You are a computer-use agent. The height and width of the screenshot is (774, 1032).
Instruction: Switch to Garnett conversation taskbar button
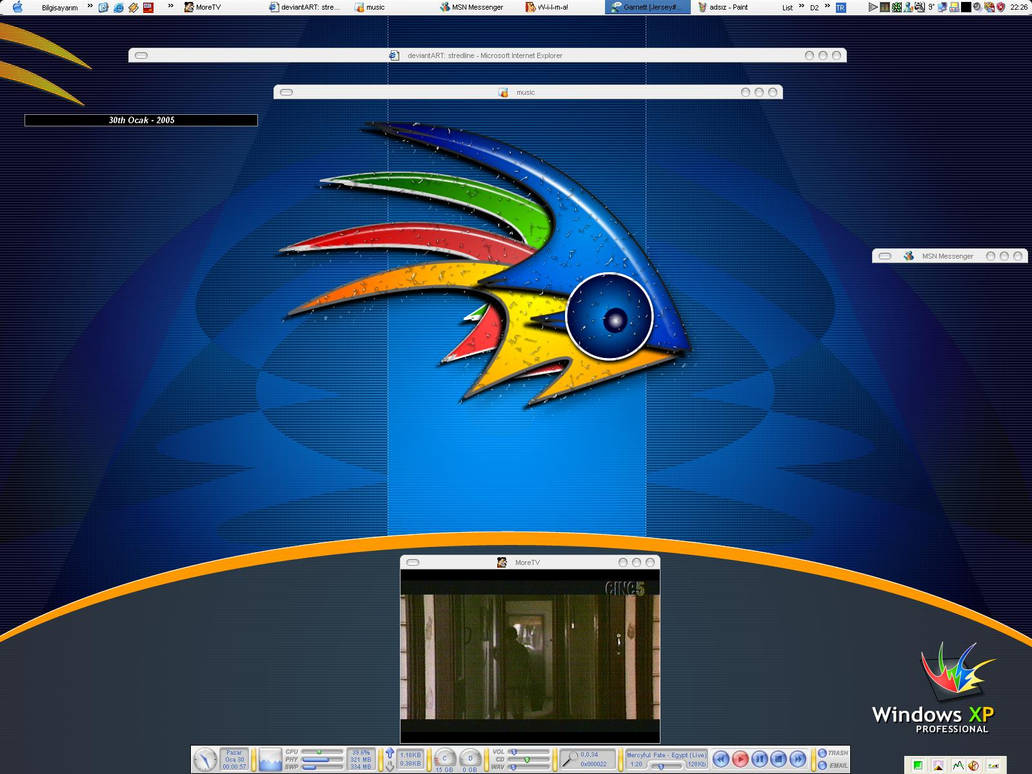[x=648, y=7]
